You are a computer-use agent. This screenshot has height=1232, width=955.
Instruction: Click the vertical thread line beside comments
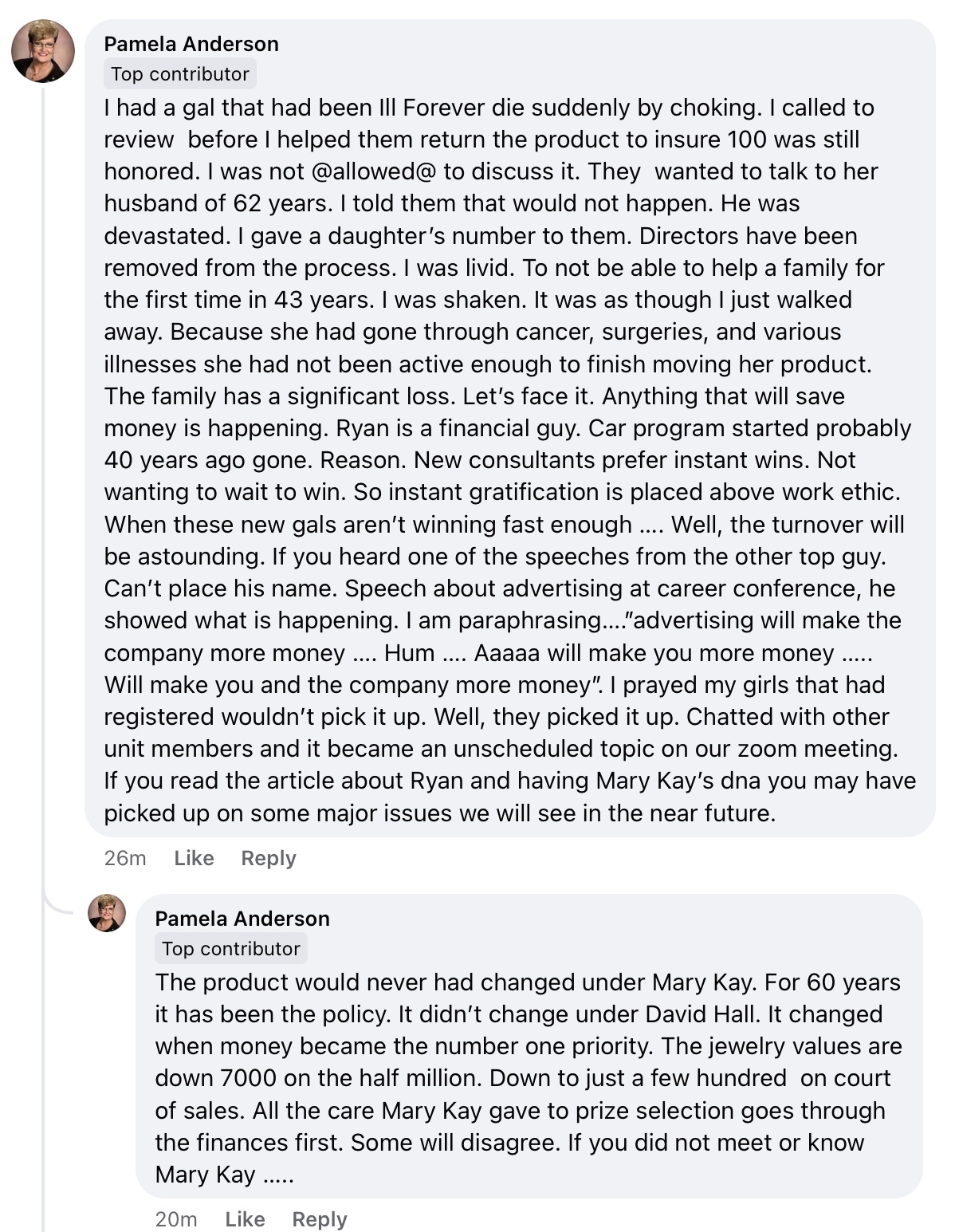(x=43, y=558)
